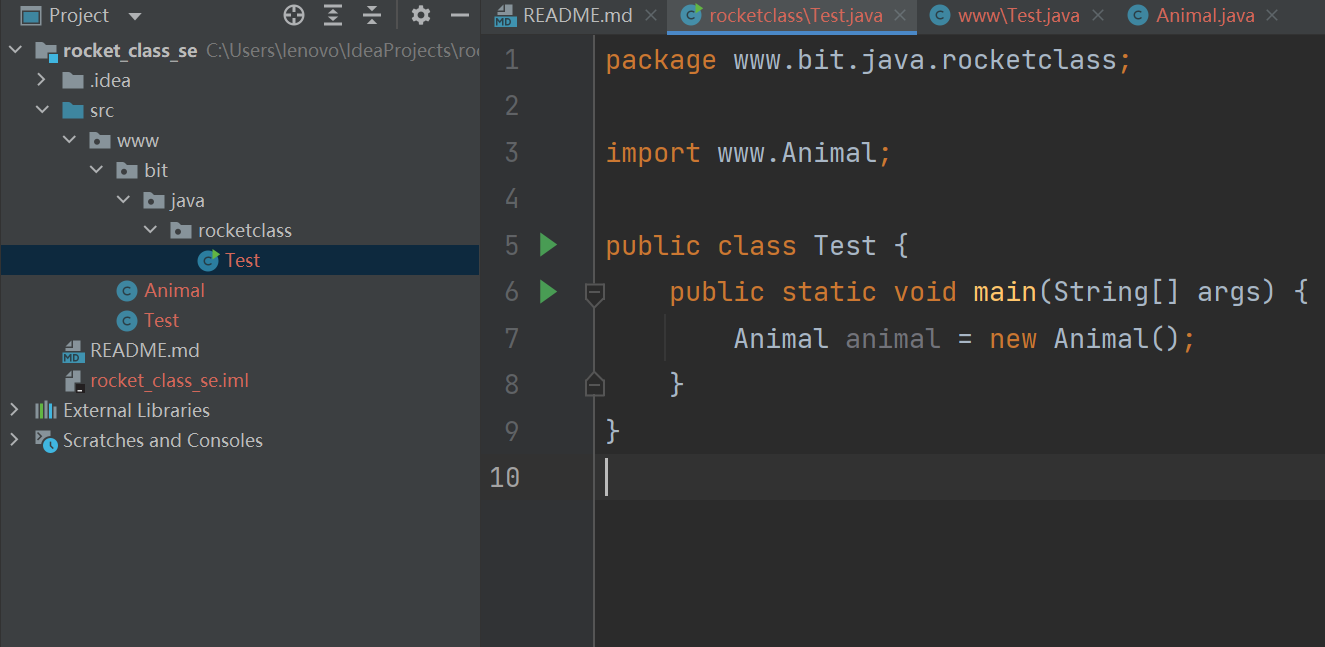
Task: Run class Test using line 5 gutter arrow
Action: (548, 245)
